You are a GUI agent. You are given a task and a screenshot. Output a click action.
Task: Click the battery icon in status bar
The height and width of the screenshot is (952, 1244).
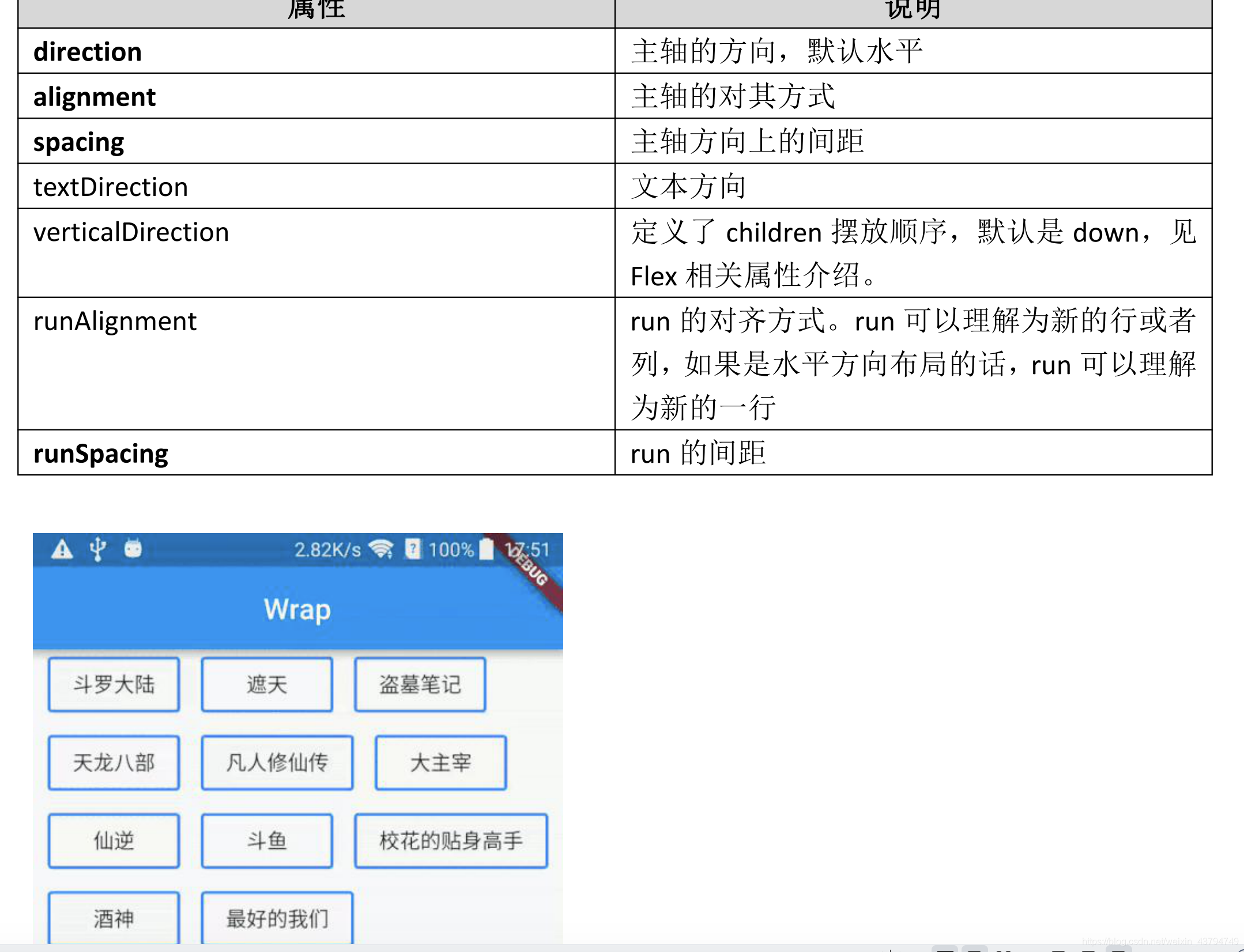(x=487, y=549)
